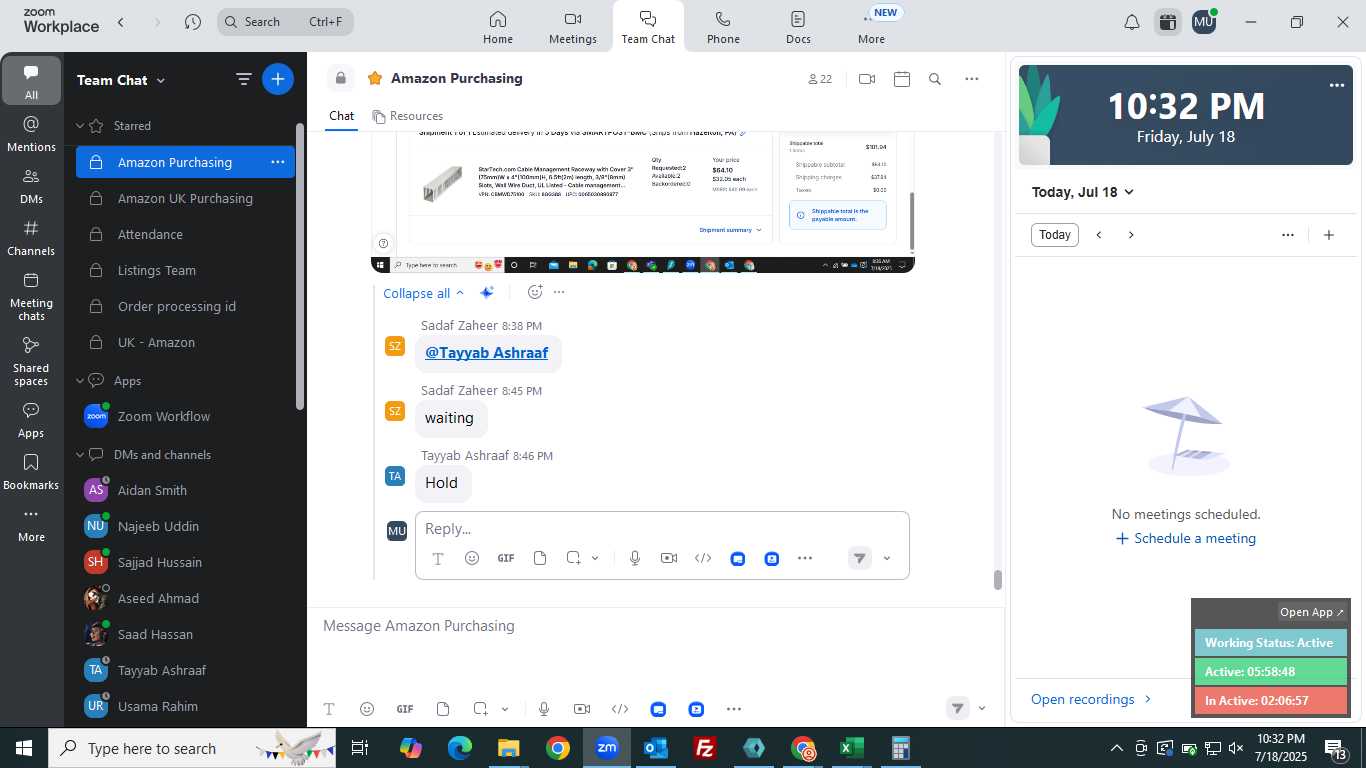Open the Open recordings link
This screenshot has width=1366, height=768.
click(x=1092, y=699)
